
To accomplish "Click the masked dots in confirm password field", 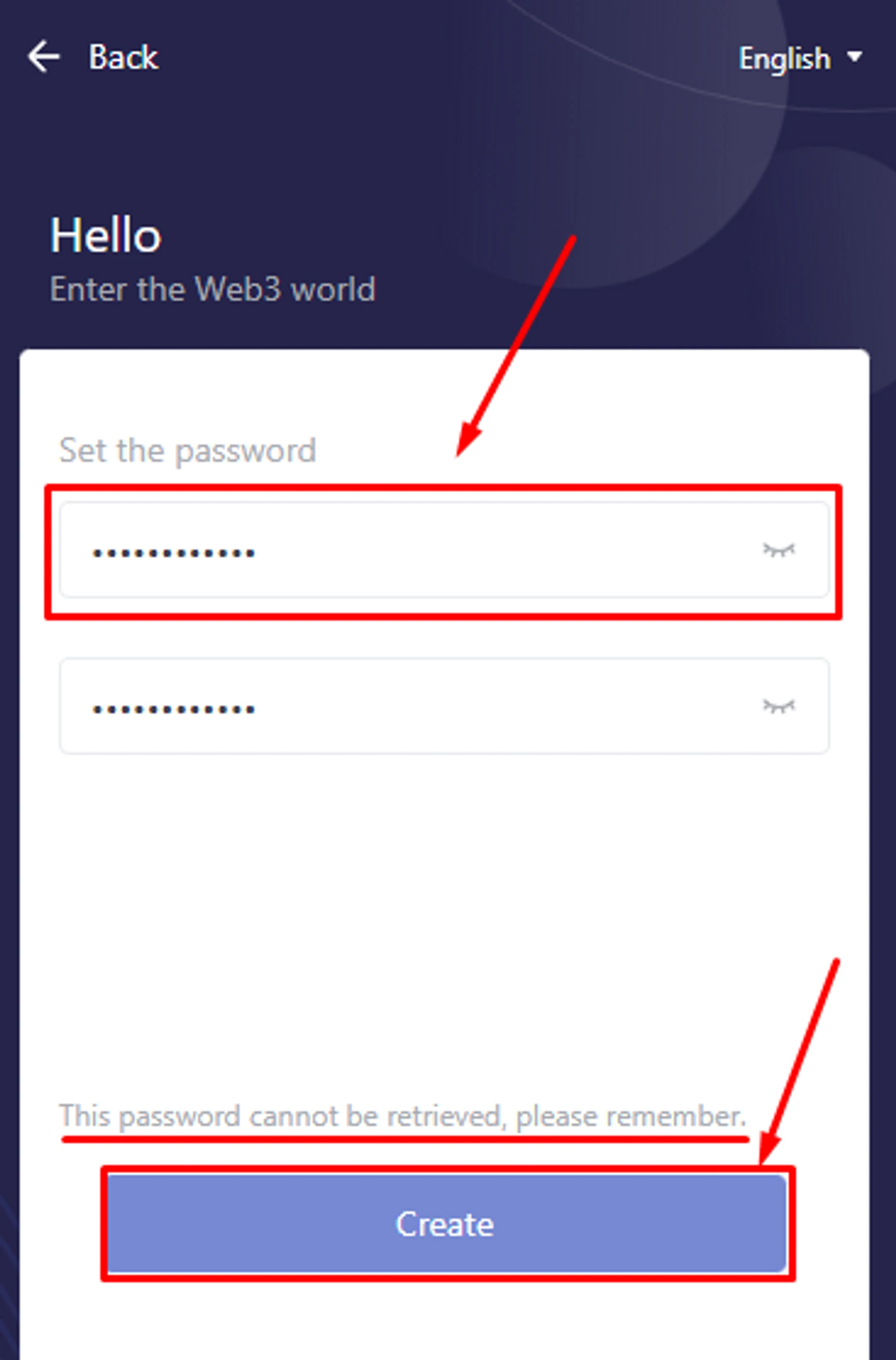I will point(174,709).
